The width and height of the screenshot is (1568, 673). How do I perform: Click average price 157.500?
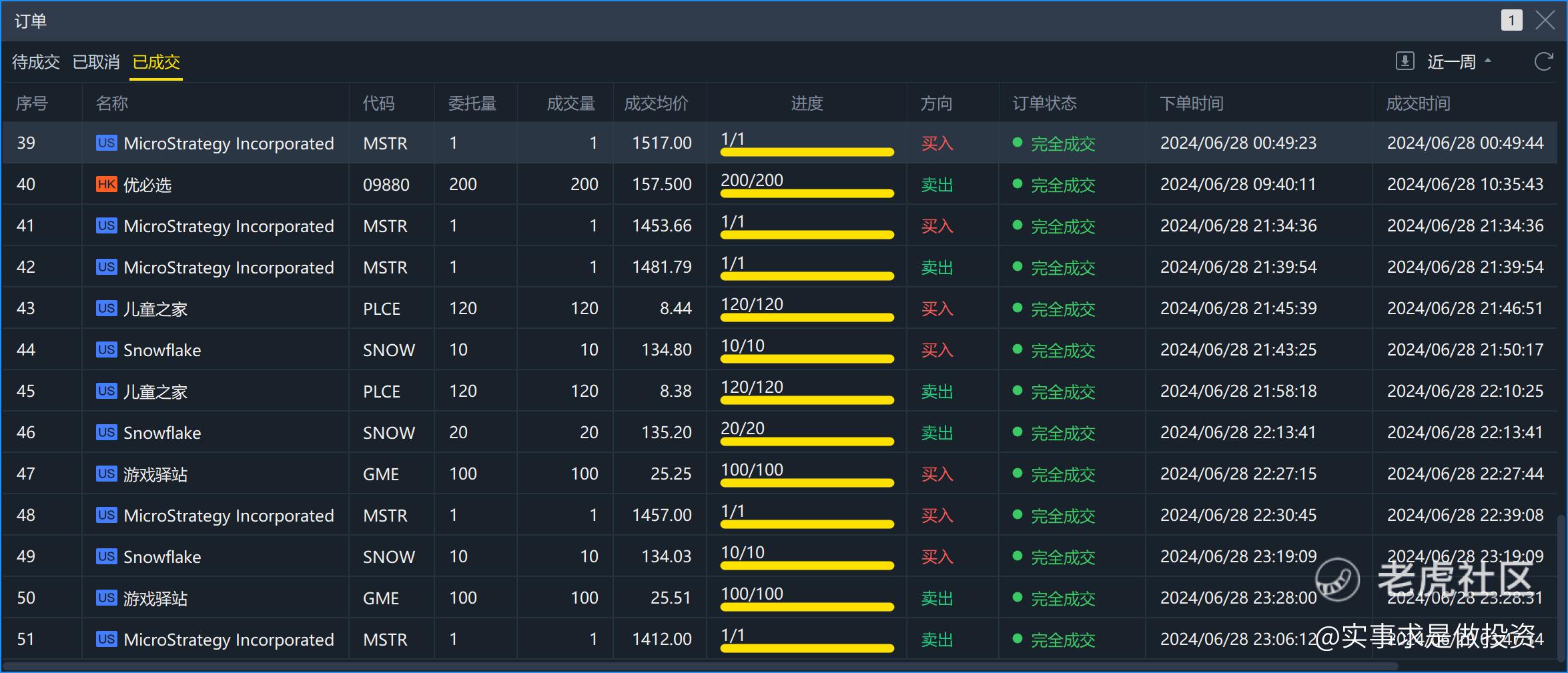point(662,184)
